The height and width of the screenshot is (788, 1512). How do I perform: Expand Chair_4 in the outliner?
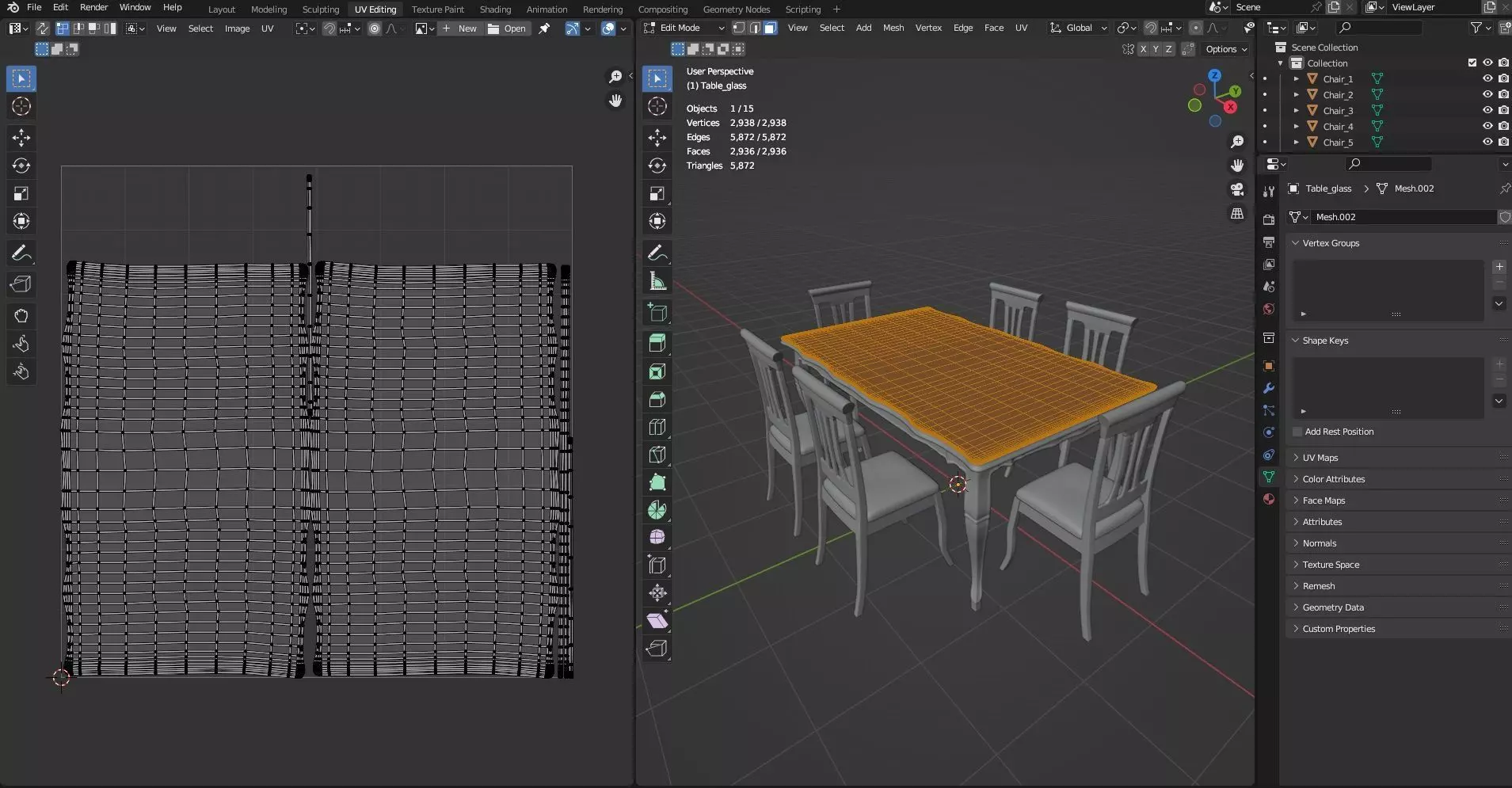1296,127
